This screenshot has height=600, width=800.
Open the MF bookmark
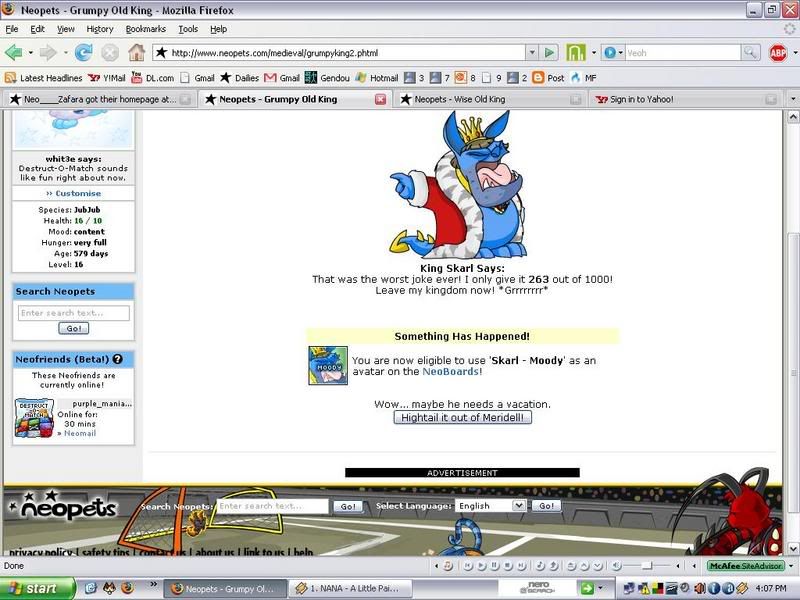583,78
